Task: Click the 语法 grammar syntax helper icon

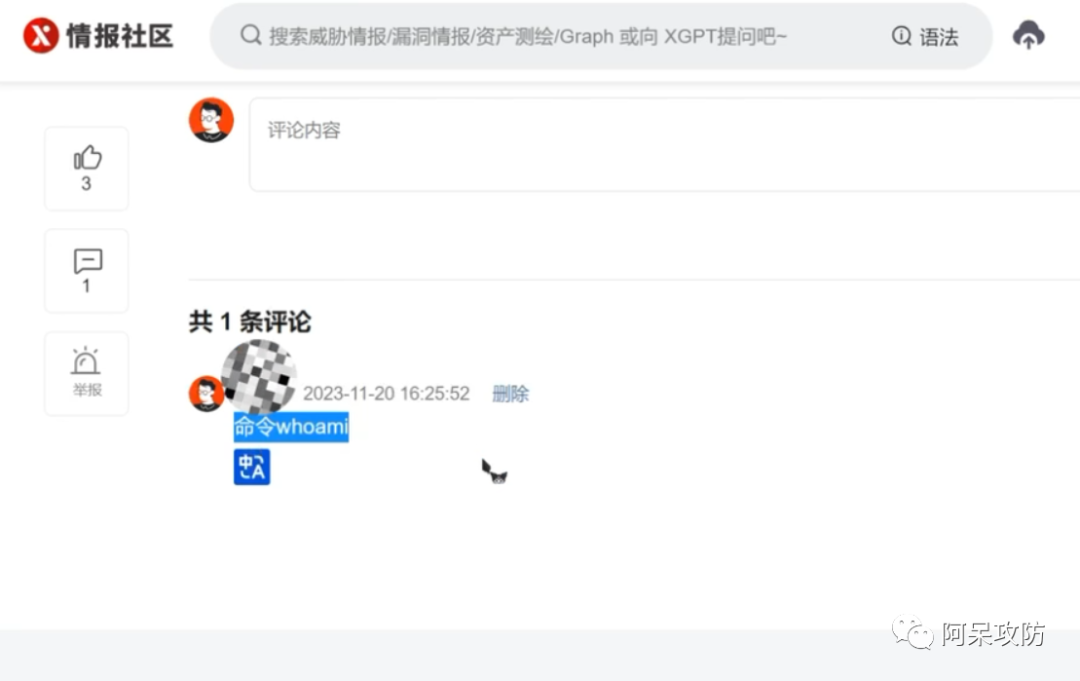Action: (x=903, y=36)
